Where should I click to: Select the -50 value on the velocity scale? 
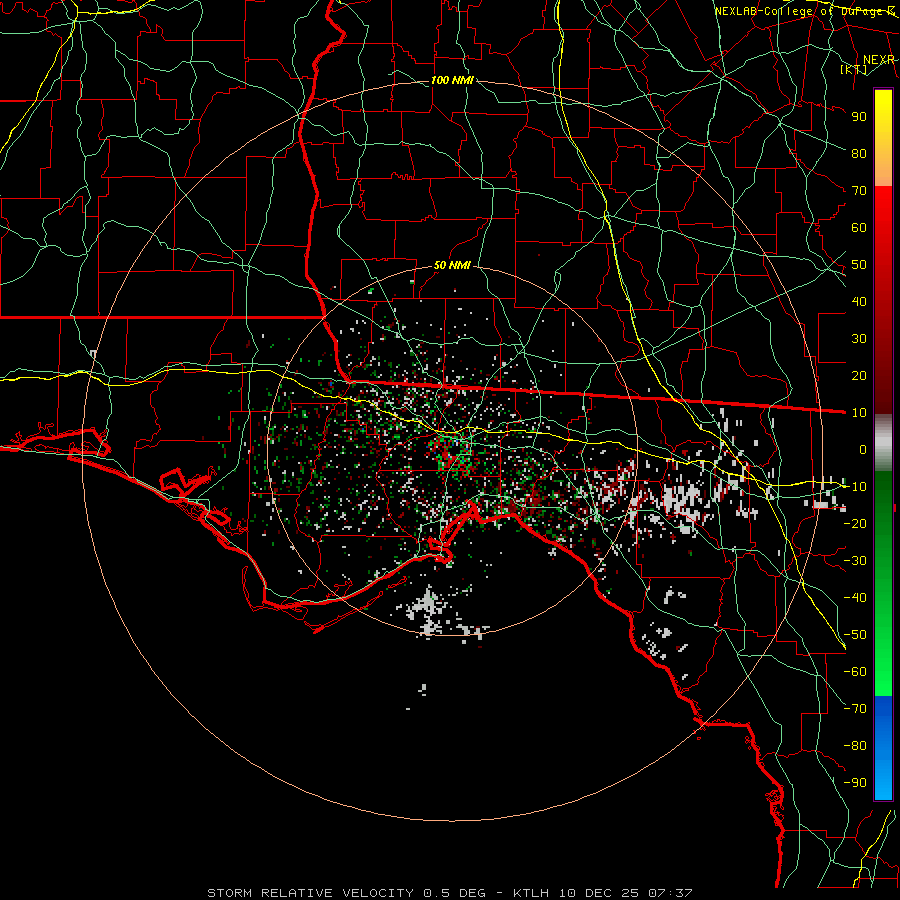click(855, 634)
